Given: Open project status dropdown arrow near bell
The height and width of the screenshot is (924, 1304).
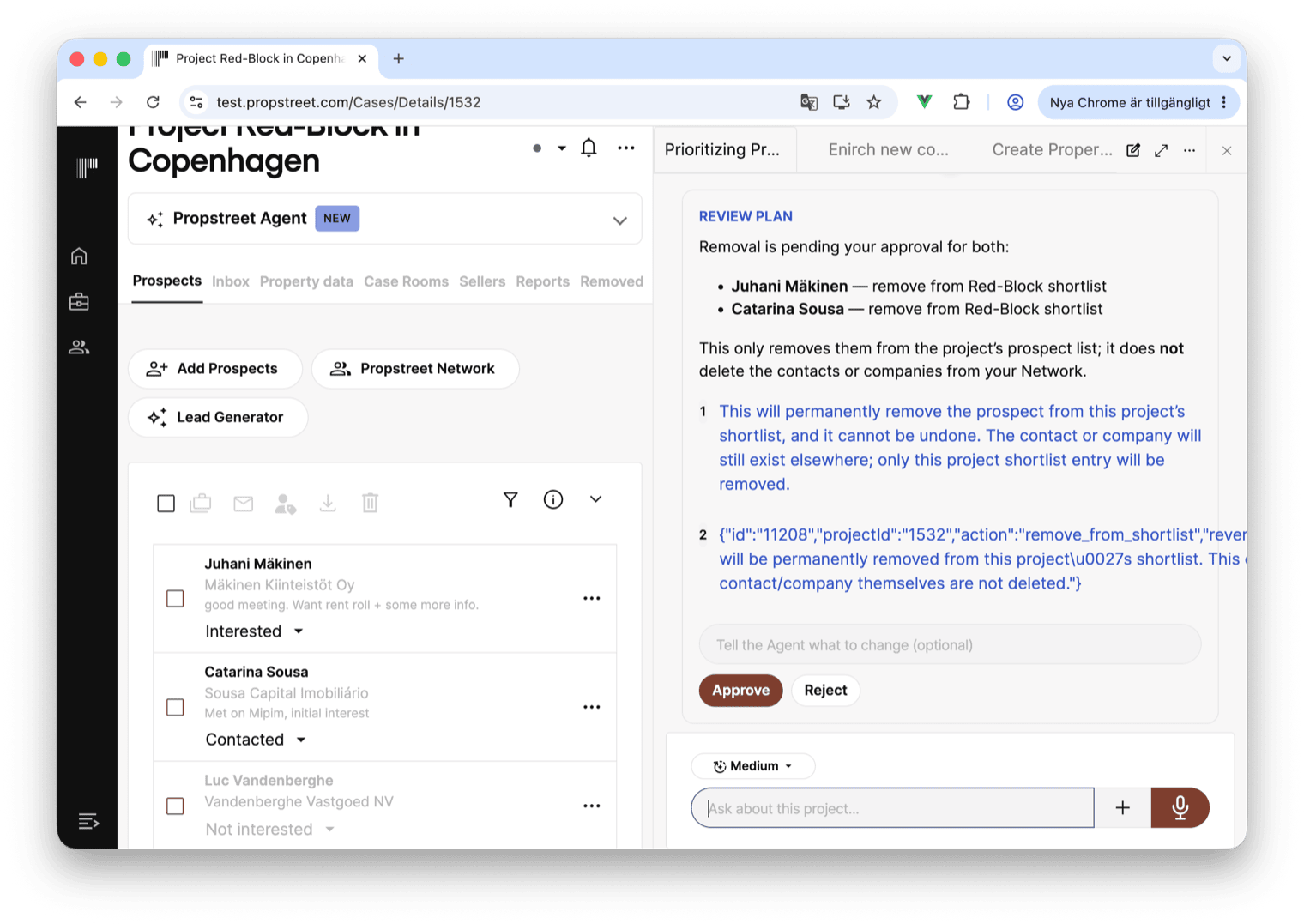Looking at the screenshot, I should point(562,148).
